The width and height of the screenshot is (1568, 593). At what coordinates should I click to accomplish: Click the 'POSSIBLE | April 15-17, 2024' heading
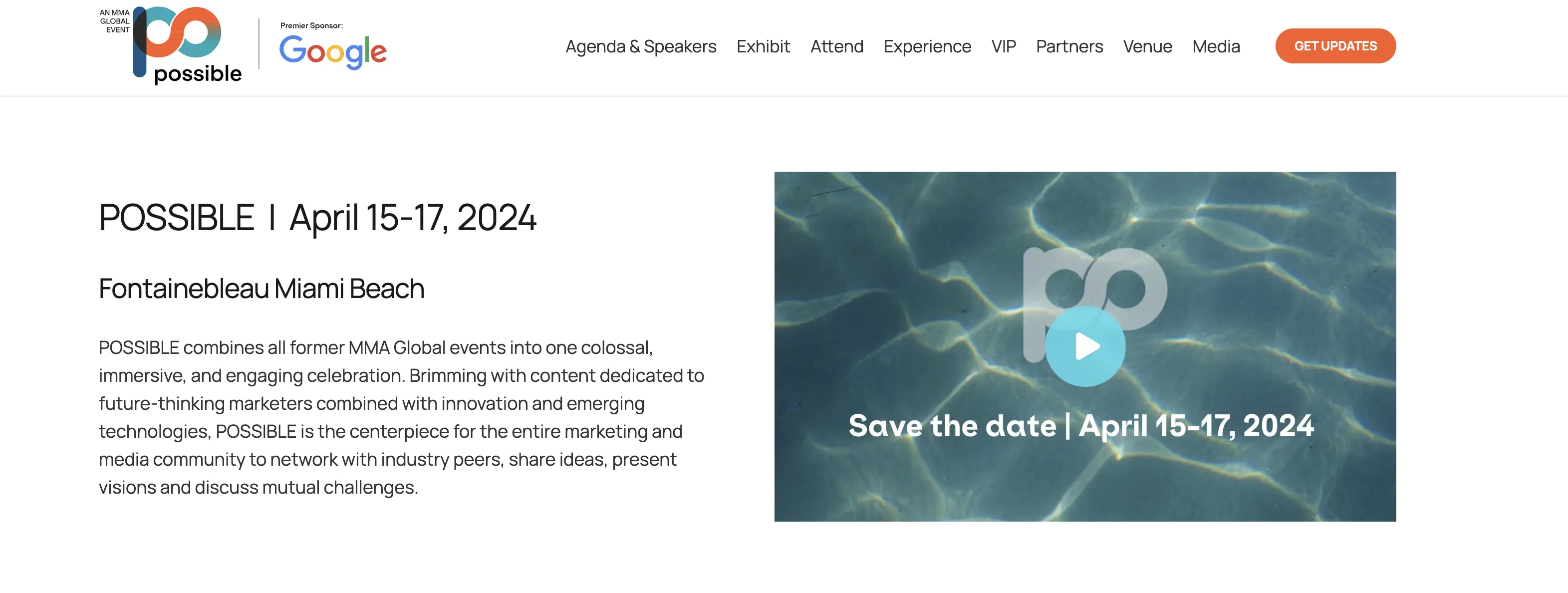point(318,217)
